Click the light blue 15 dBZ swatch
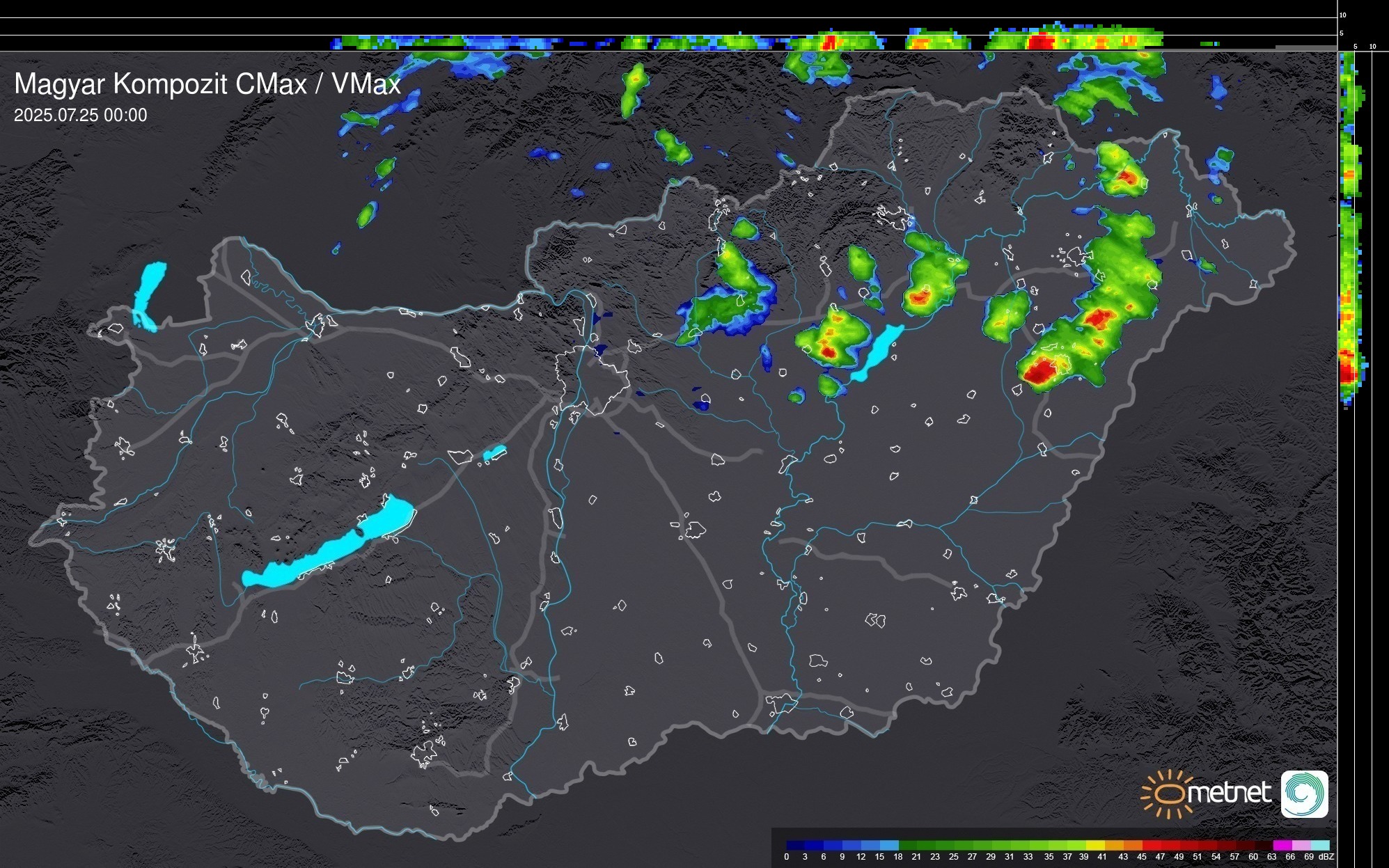1389x868 pixels. 889,845
